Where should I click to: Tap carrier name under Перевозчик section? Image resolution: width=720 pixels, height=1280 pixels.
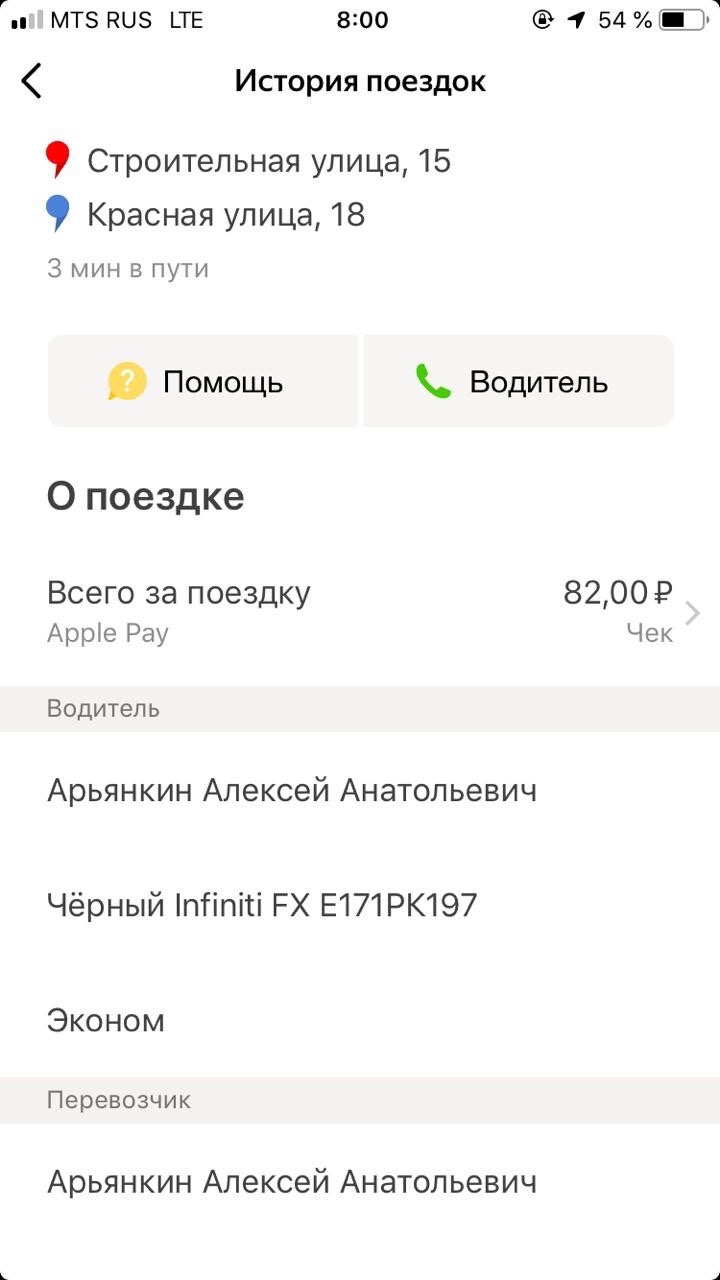(x=292, y=1183)
